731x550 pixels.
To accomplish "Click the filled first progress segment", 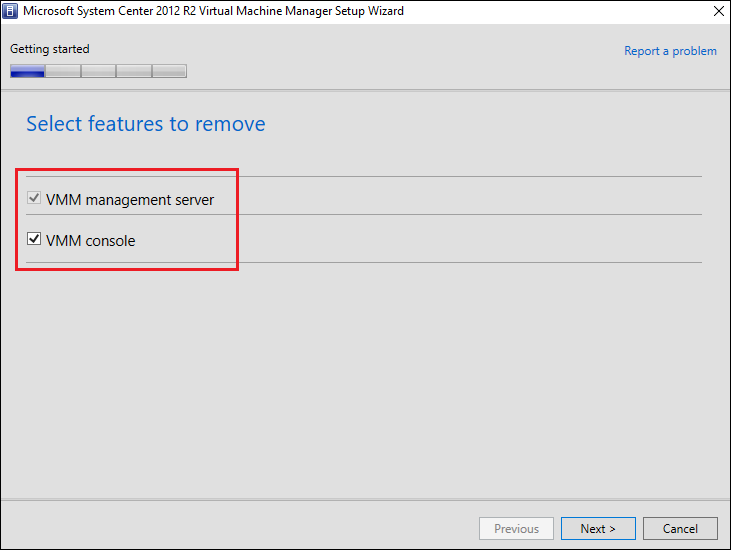I will pyautogui.click(x=28, y=71).
